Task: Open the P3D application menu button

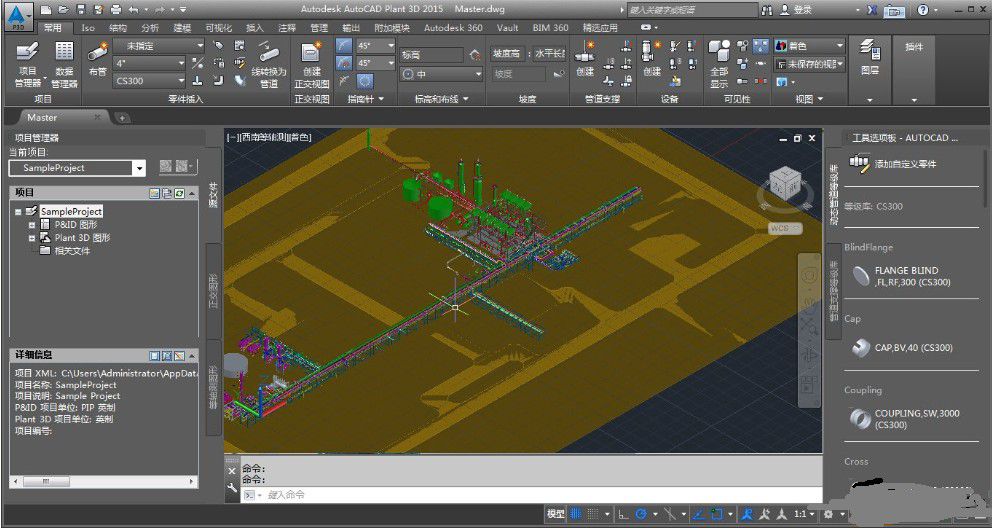Action: tap(19, 16)
